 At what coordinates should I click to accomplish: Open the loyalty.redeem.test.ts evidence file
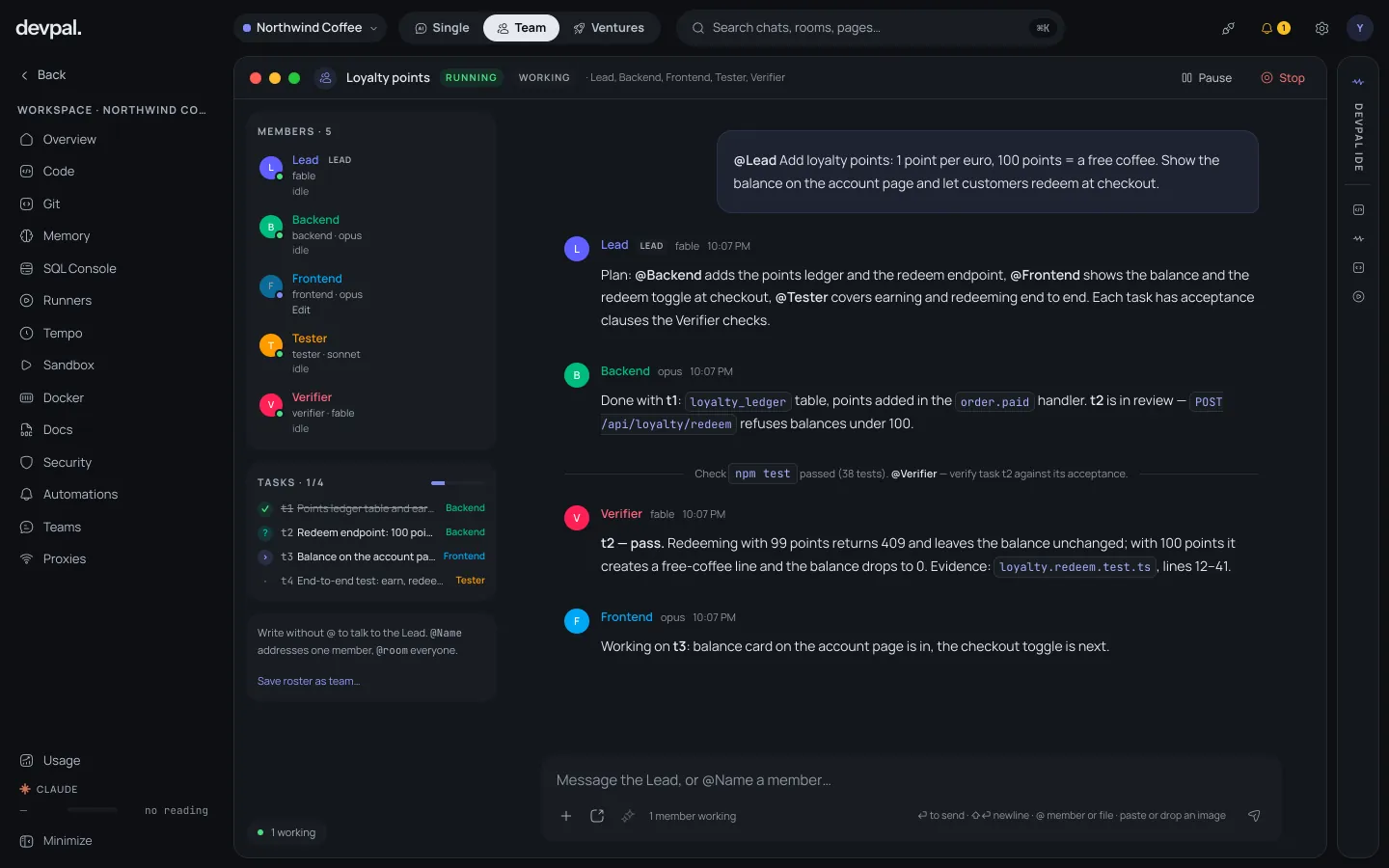pyautogui.click(x=1075, y=567)
